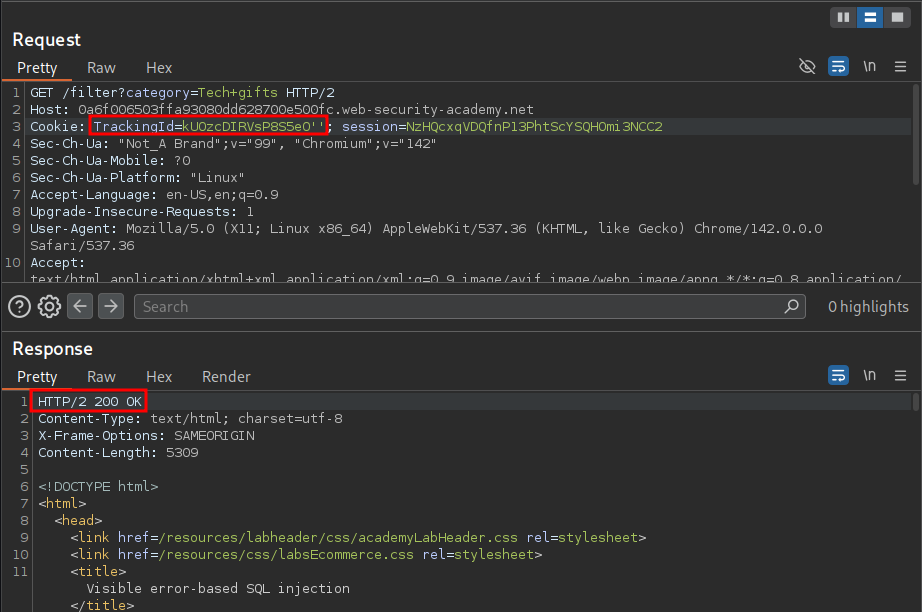This screenshot has height=612, width=922.
Task: Click the magnifier icon in search bar
Action: [x=792, y=307]
